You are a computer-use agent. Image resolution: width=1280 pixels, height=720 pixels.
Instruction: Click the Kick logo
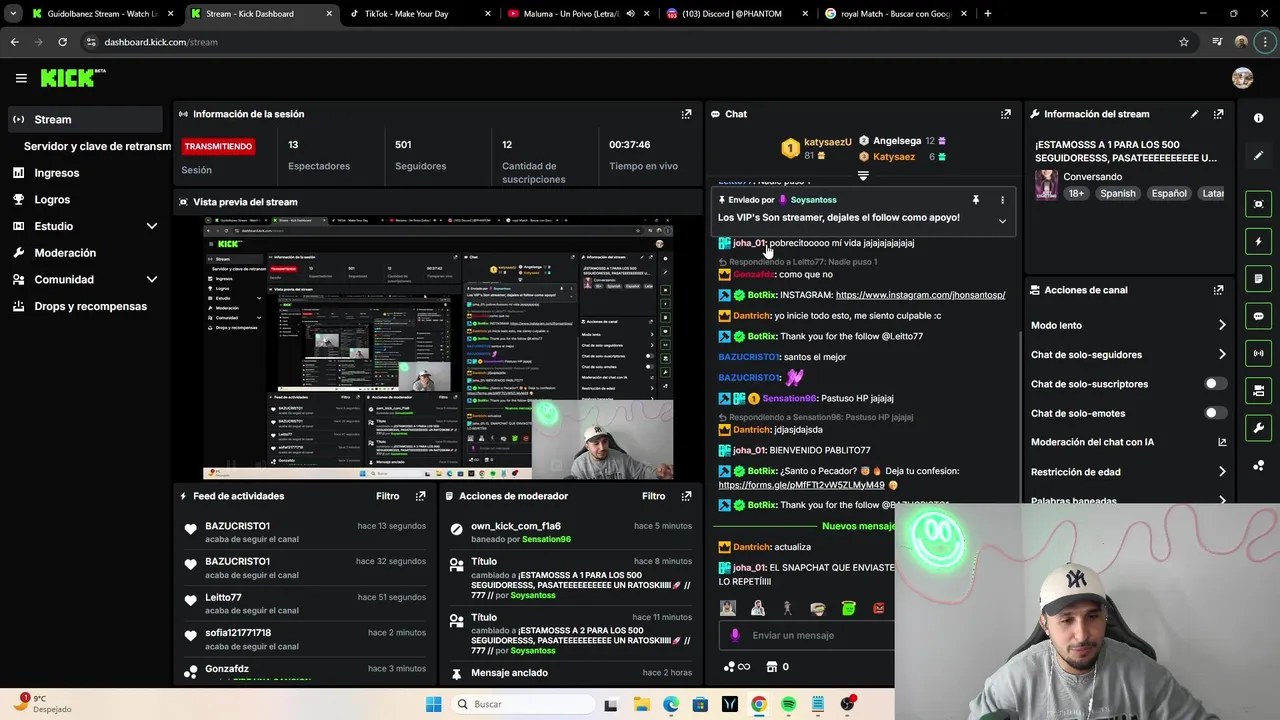72,78
